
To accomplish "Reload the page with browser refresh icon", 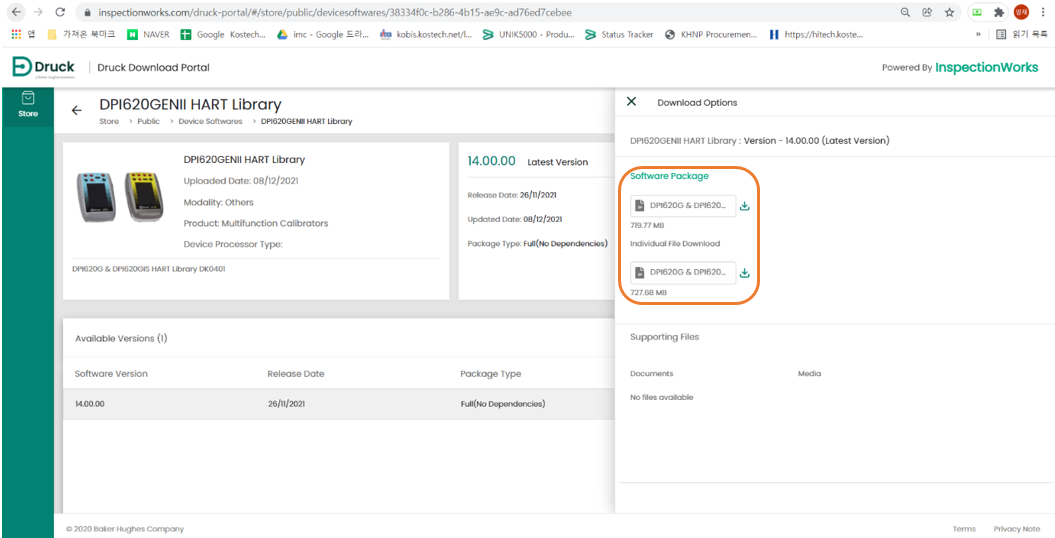I will (60, 12).
